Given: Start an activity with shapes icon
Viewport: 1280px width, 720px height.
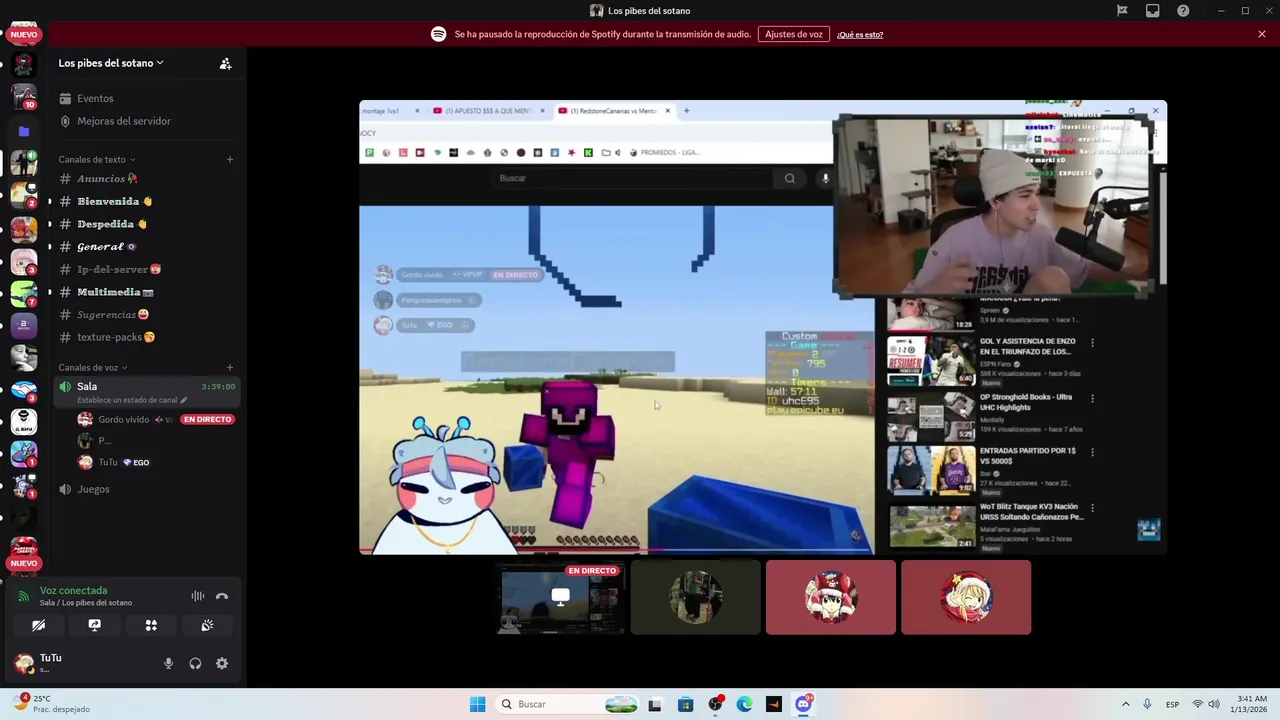Looking at the screenshot, I should (x=151, y=625).
